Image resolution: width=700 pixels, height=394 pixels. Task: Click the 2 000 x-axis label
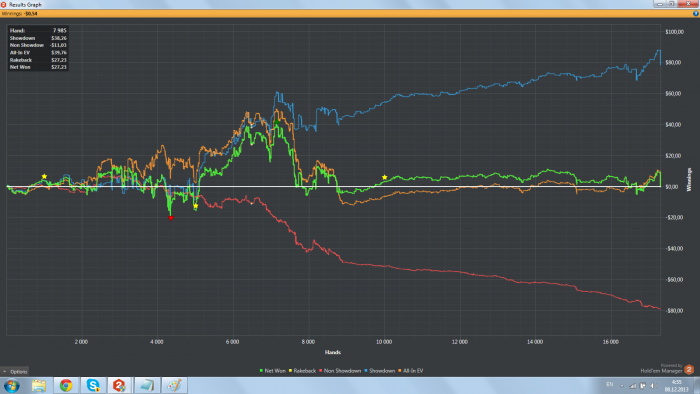tap(81, 342)
